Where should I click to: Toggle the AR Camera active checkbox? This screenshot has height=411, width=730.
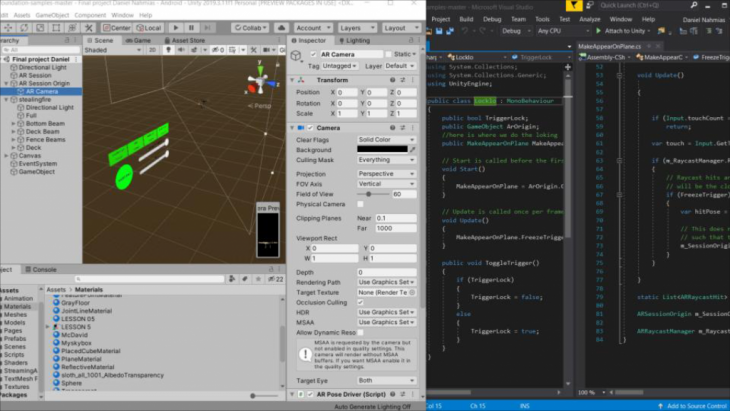[x=314, y=55]
